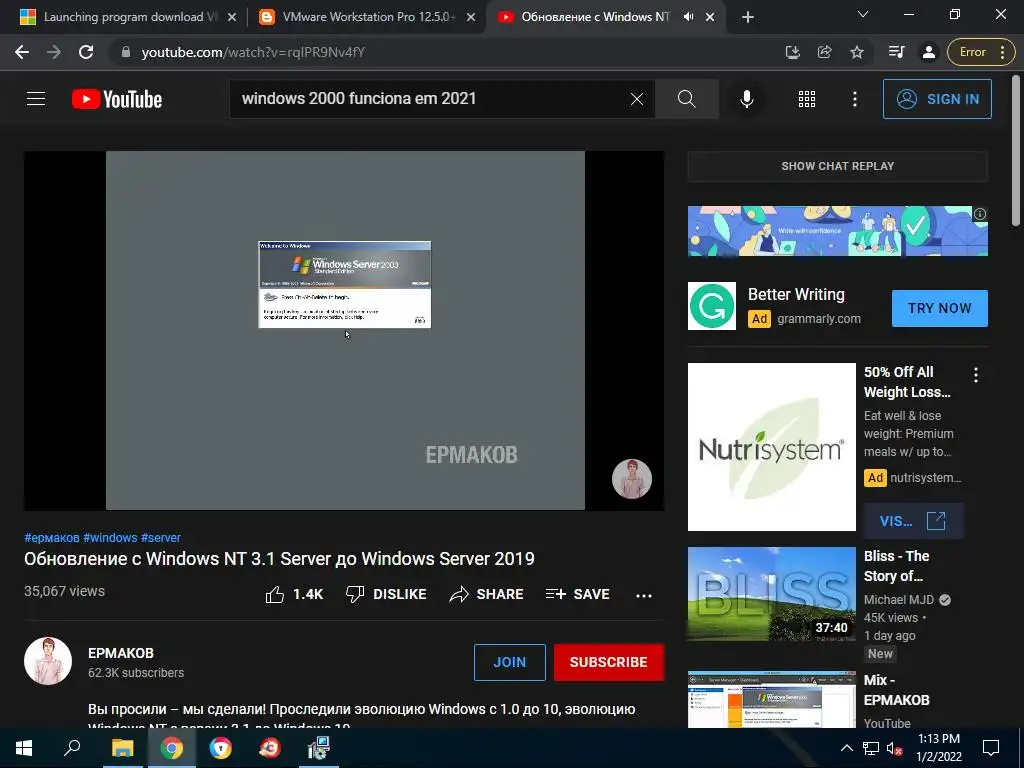Open YouTube hamburger guide menu
The width and height of the screenshot is (1024, 768).
click(x=36, y=99)
